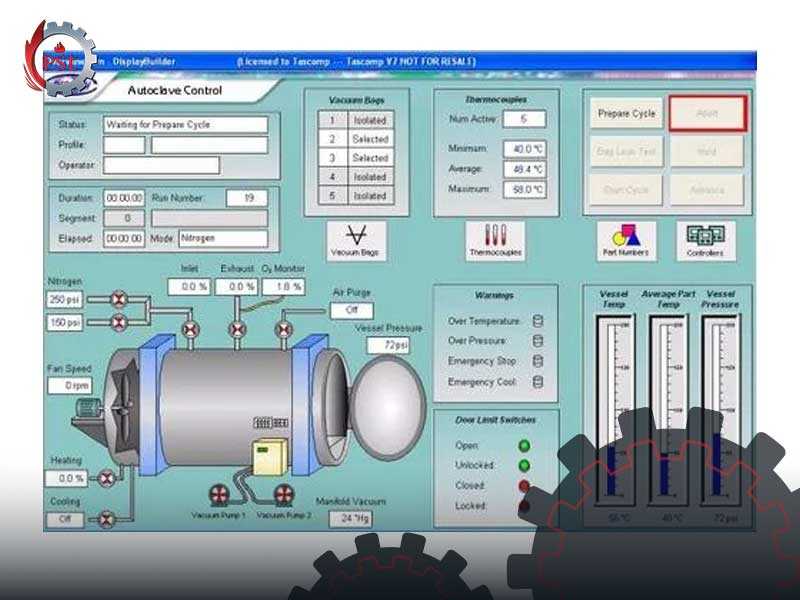800x600 pixels.
Task: Click the 250 psi Nitrogen valve
Action: coord(119,299)
